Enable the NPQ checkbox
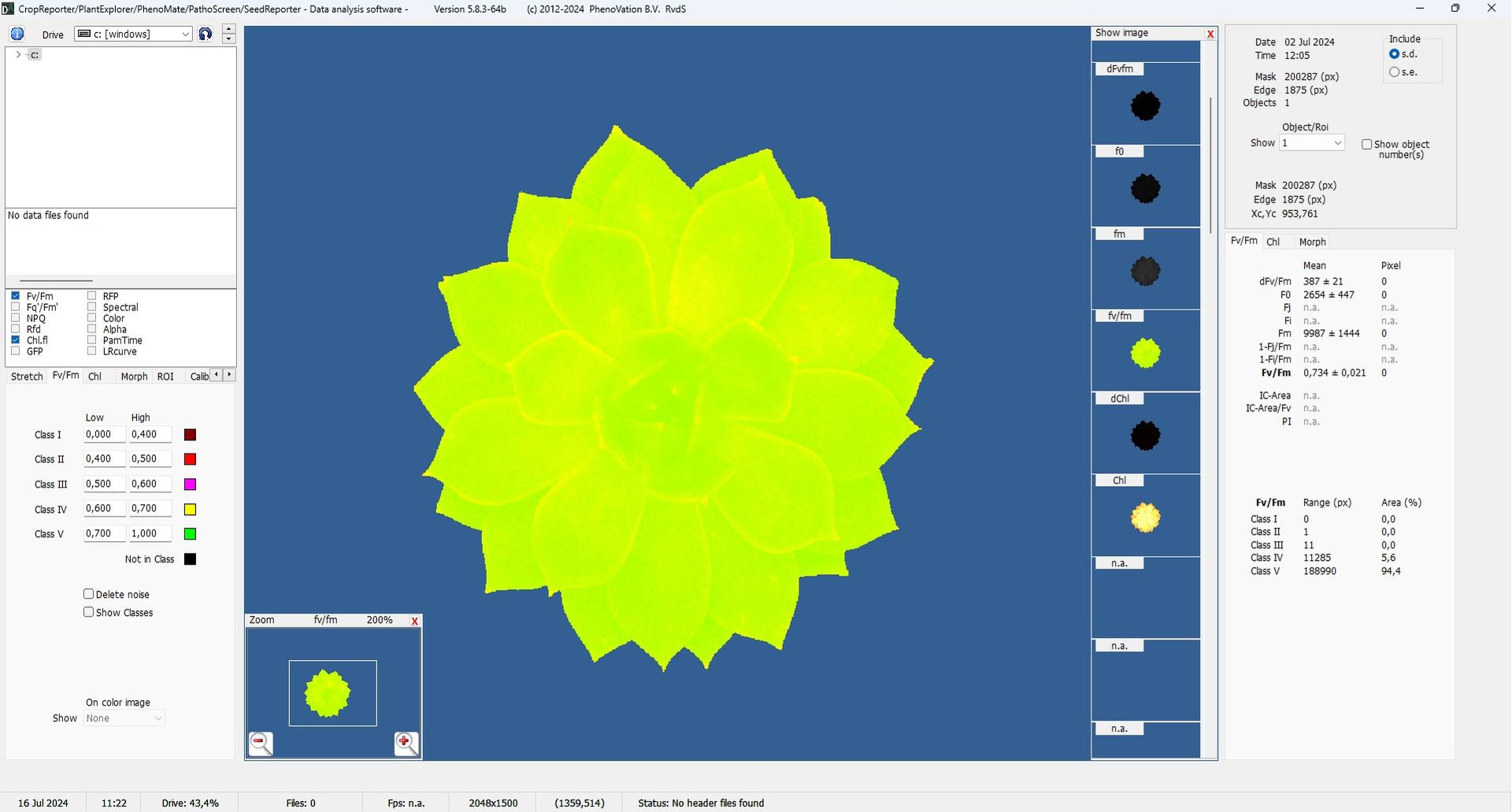This screenshot has width=1512, height=812. click(17, 318)
